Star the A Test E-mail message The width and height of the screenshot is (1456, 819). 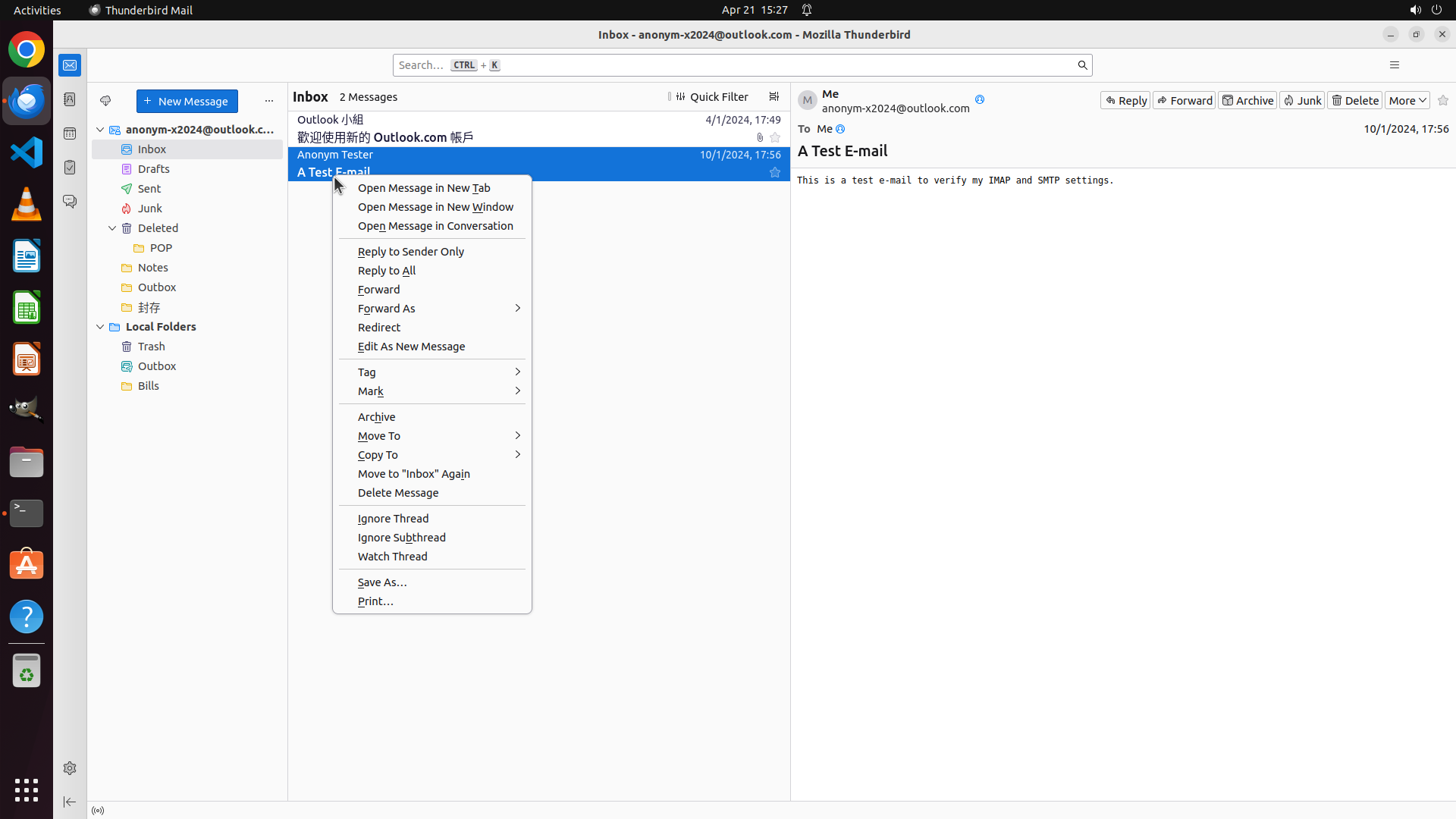[774, 173]
